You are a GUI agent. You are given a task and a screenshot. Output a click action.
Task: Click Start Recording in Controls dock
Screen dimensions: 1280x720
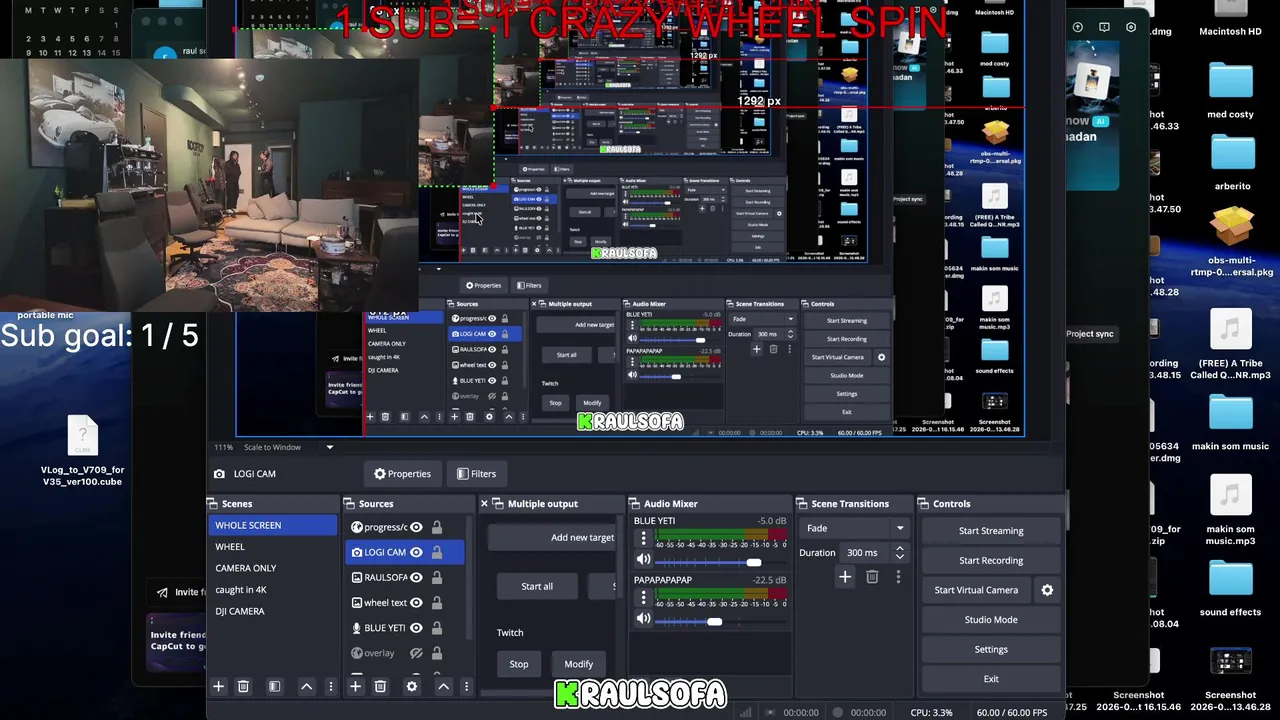point(991,560)
